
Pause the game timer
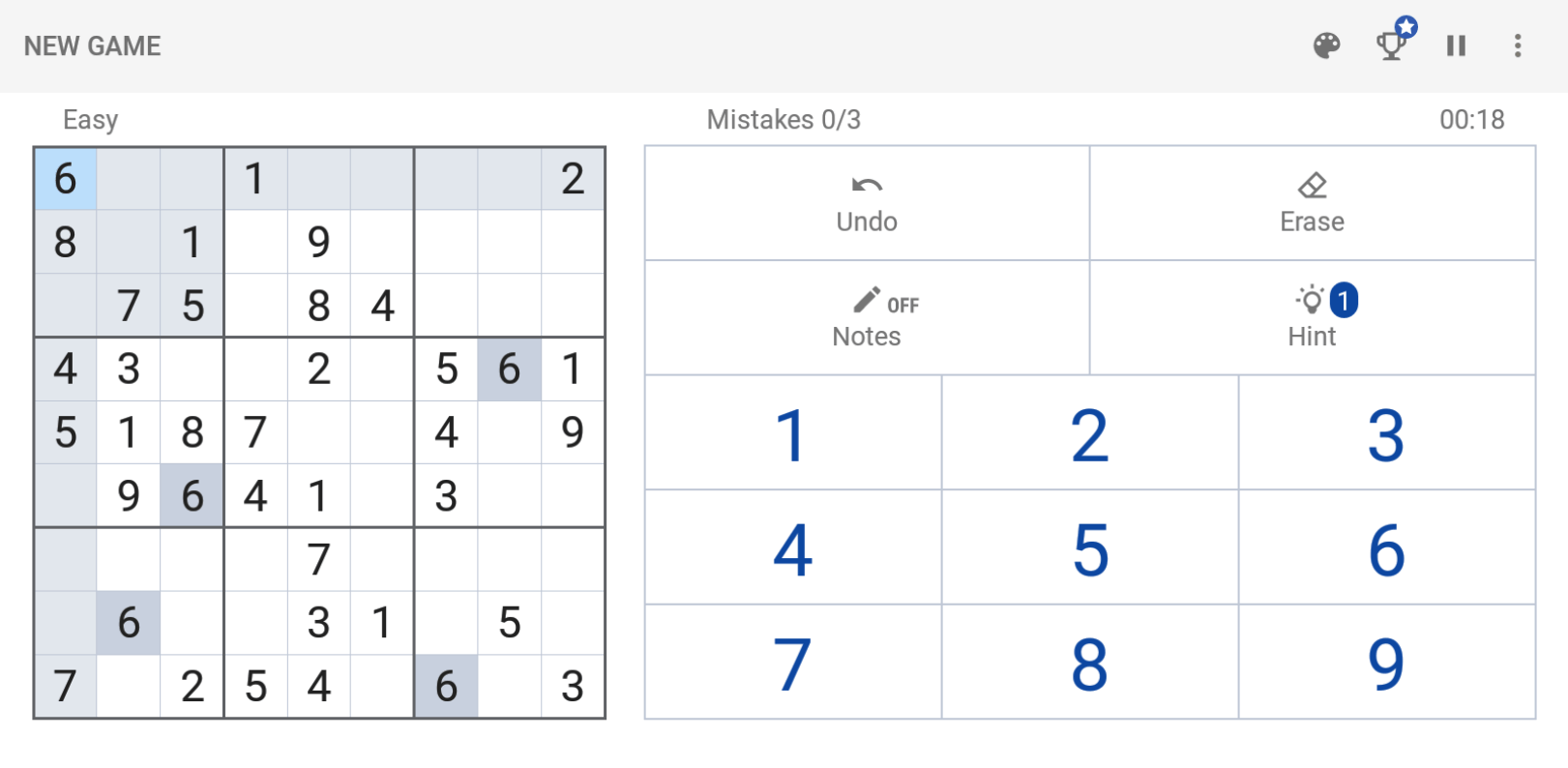[1456, 45]
